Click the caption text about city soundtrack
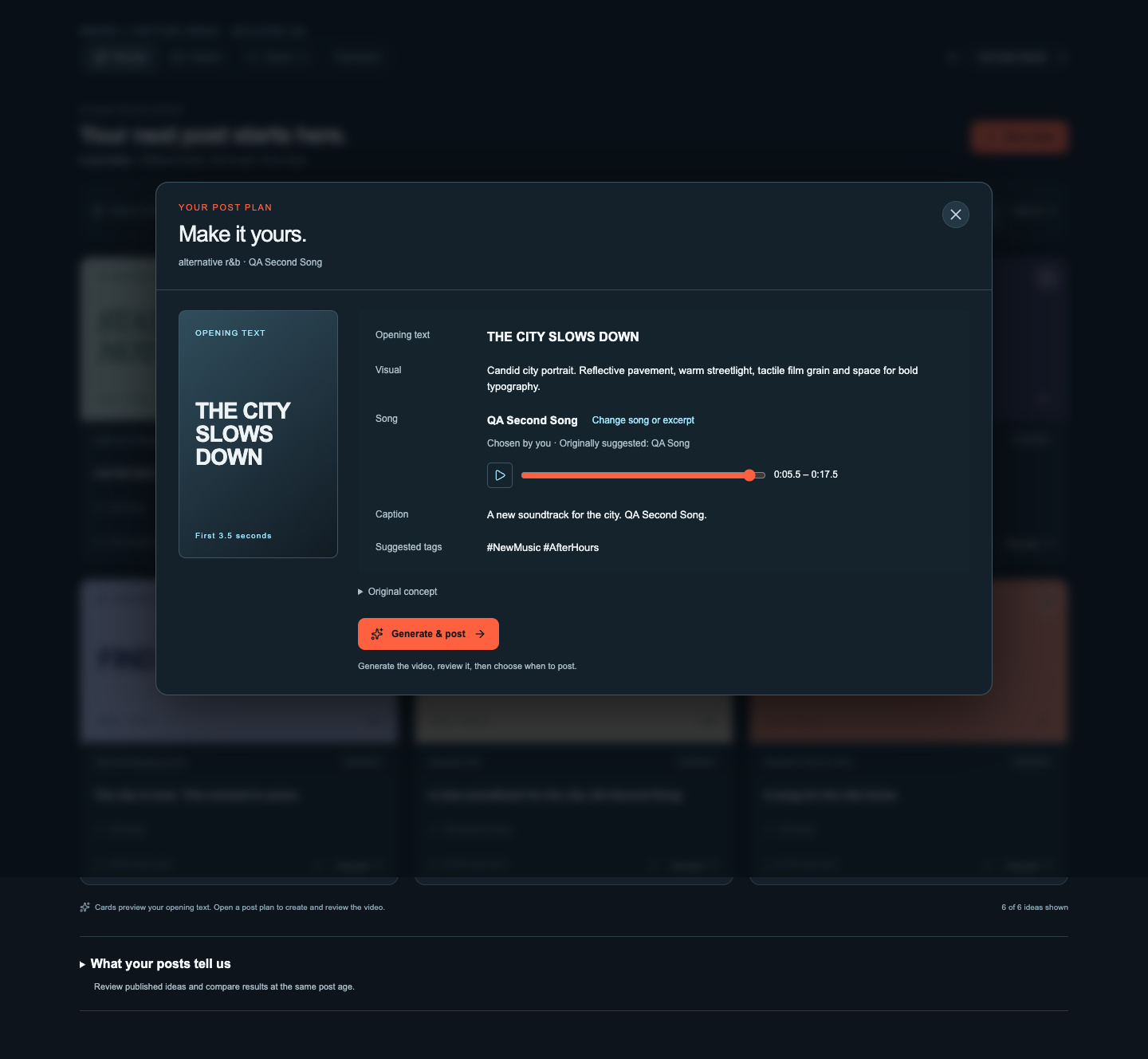This screenshot has height=1059, width=1148. pyautogui.click(x=596, y=515)
